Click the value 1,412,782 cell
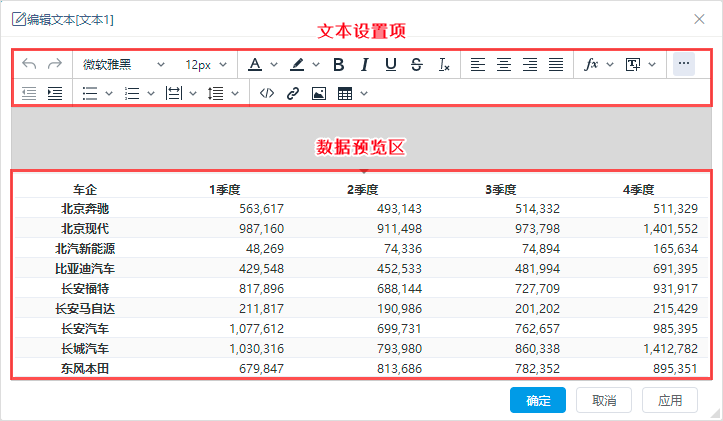The height and width of the screenshot is (421, 723). [670, 349]
